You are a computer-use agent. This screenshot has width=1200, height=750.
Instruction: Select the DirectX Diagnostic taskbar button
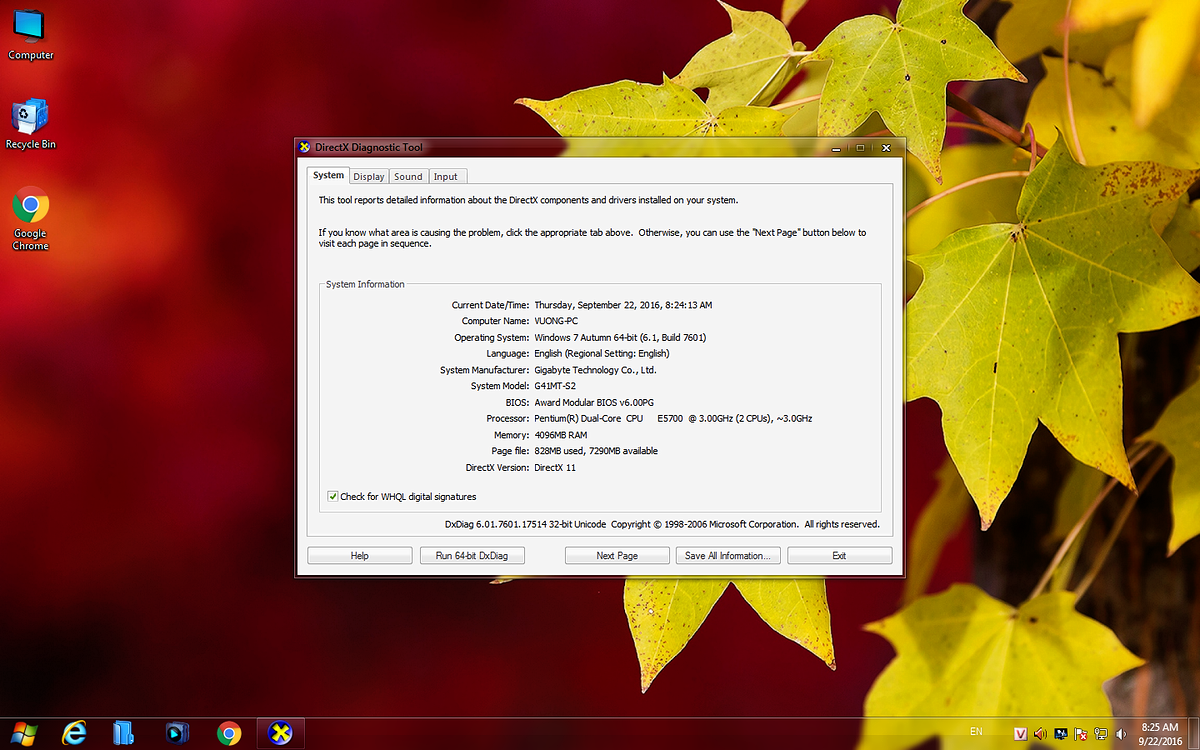[x=281, y=733]
